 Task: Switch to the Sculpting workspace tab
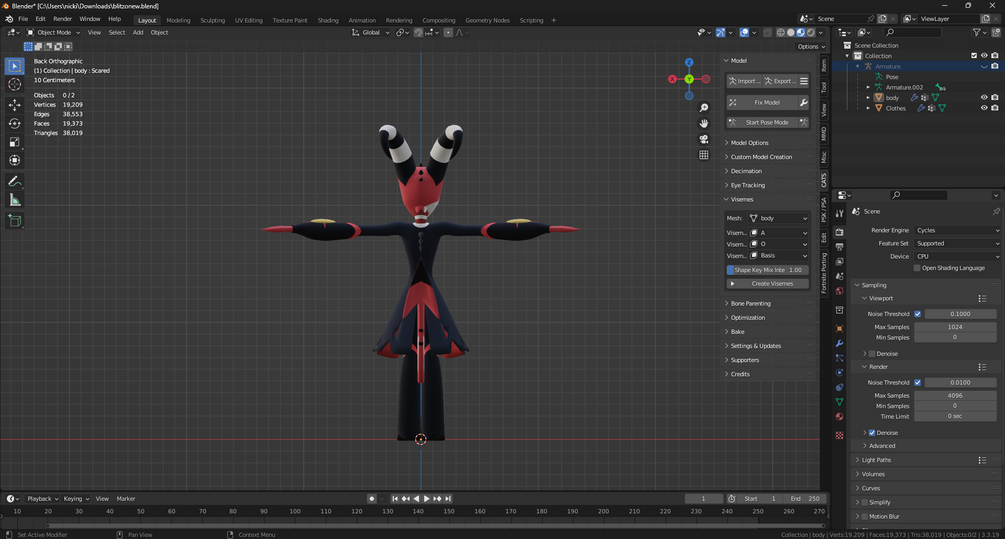(x=212, y=20)
